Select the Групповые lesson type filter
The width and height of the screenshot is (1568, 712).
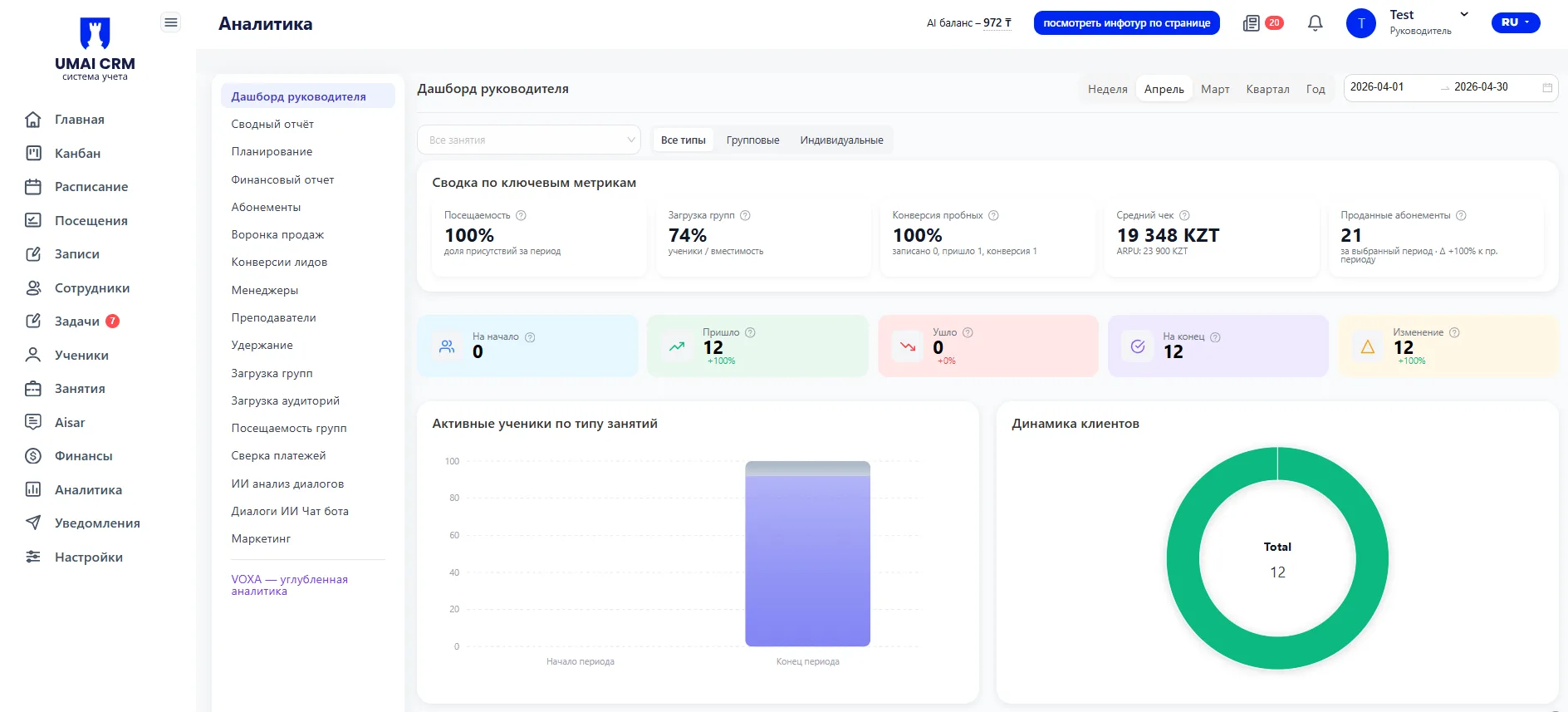[x=752, y=140]
